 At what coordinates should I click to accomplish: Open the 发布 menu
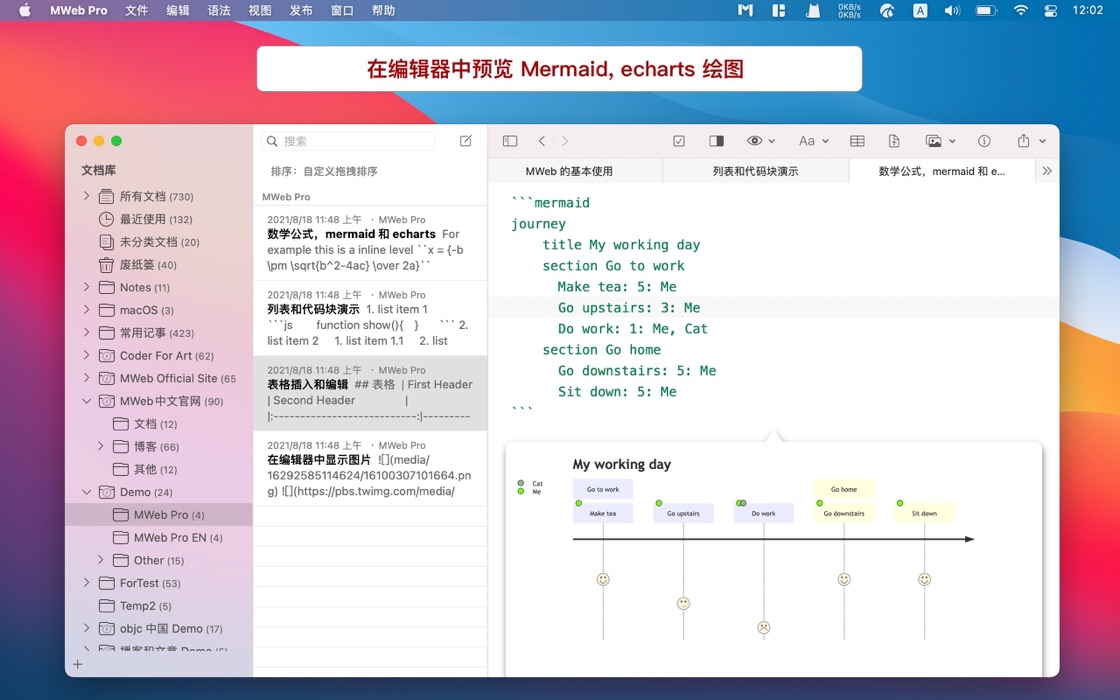(301, 10)
